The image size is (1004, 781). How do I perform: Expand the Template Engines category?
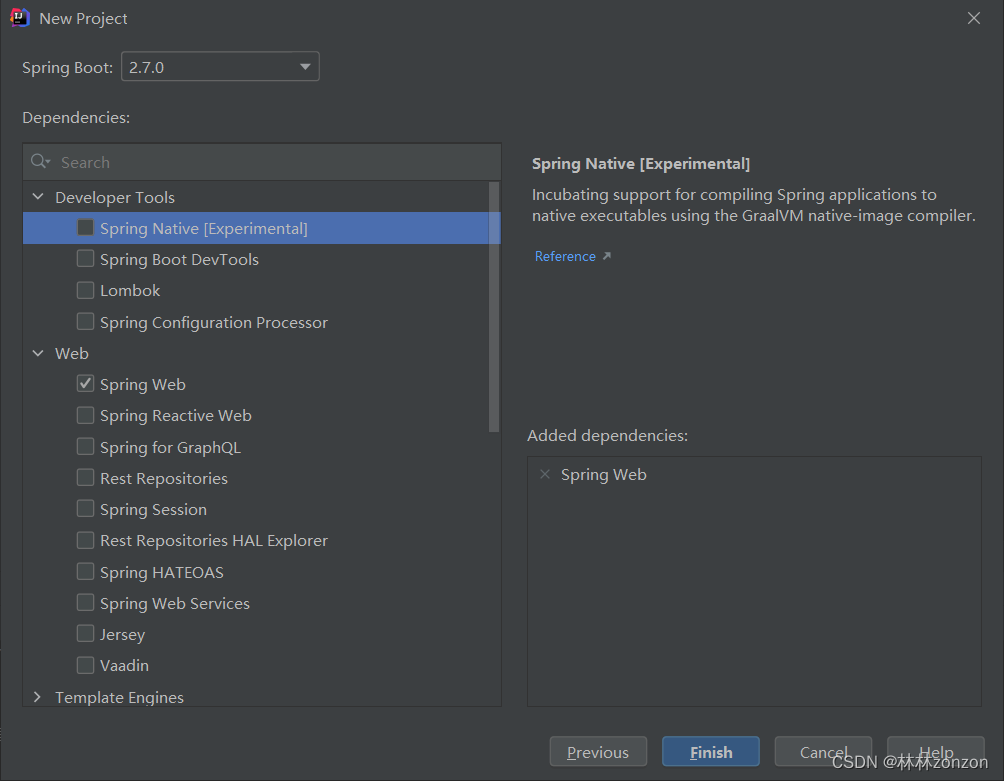[x=37, y=696]
